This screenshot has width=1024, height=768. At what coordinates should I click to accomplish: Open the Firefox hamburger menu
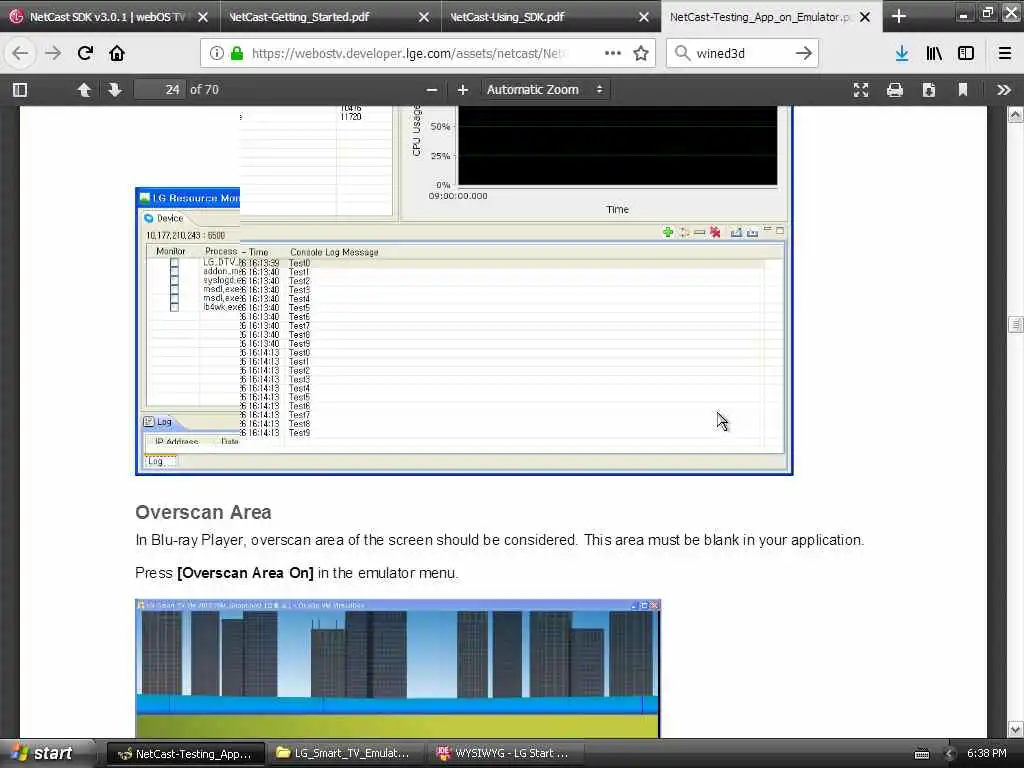point(1005,54)
